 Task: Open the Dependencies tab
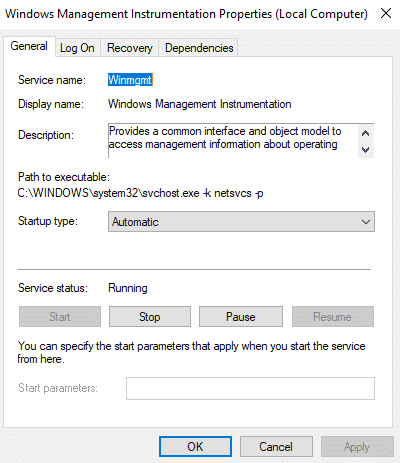pos(199,48)
